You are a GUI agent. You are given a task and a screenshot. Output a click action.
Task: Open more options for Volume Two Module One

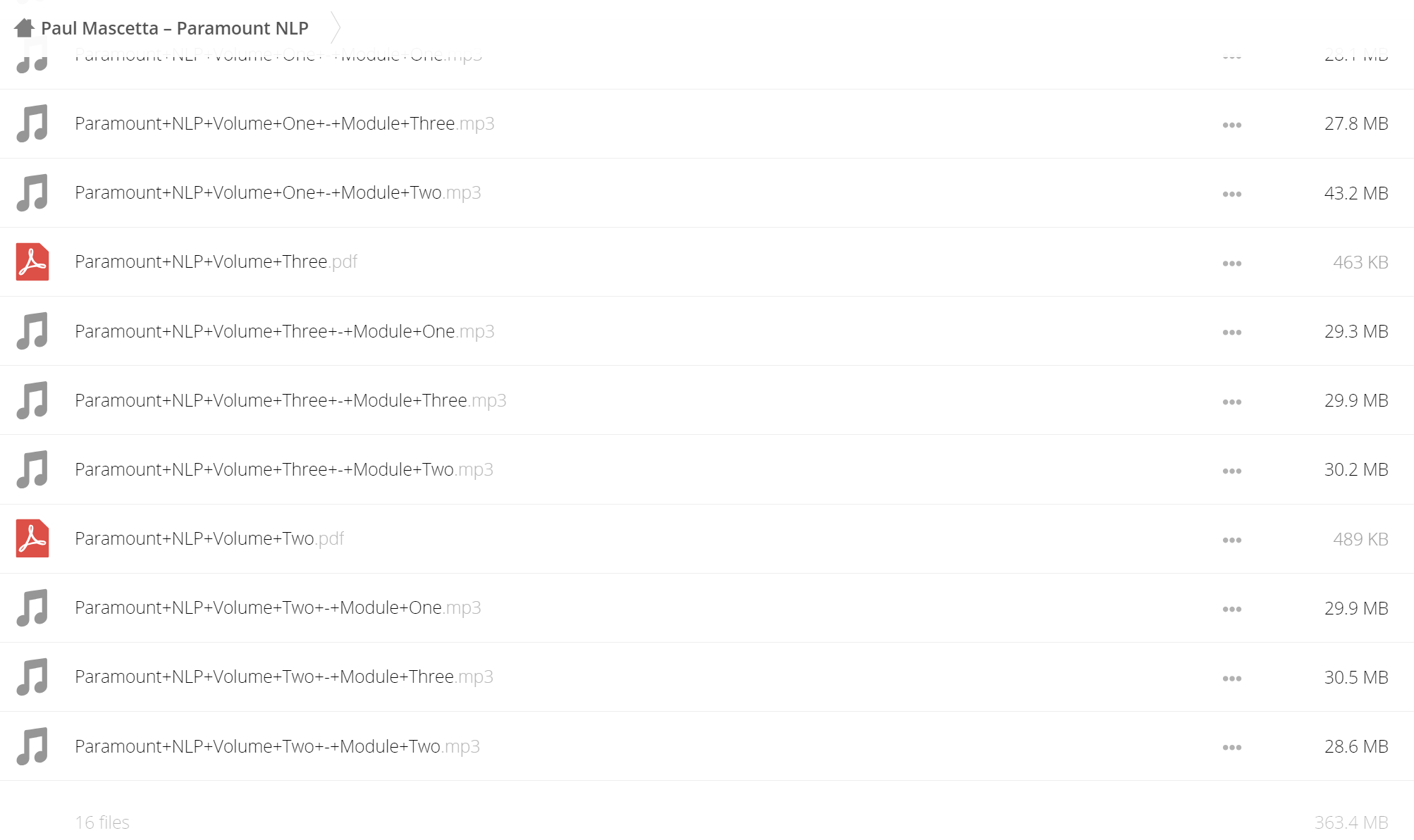coord(1231,609)
